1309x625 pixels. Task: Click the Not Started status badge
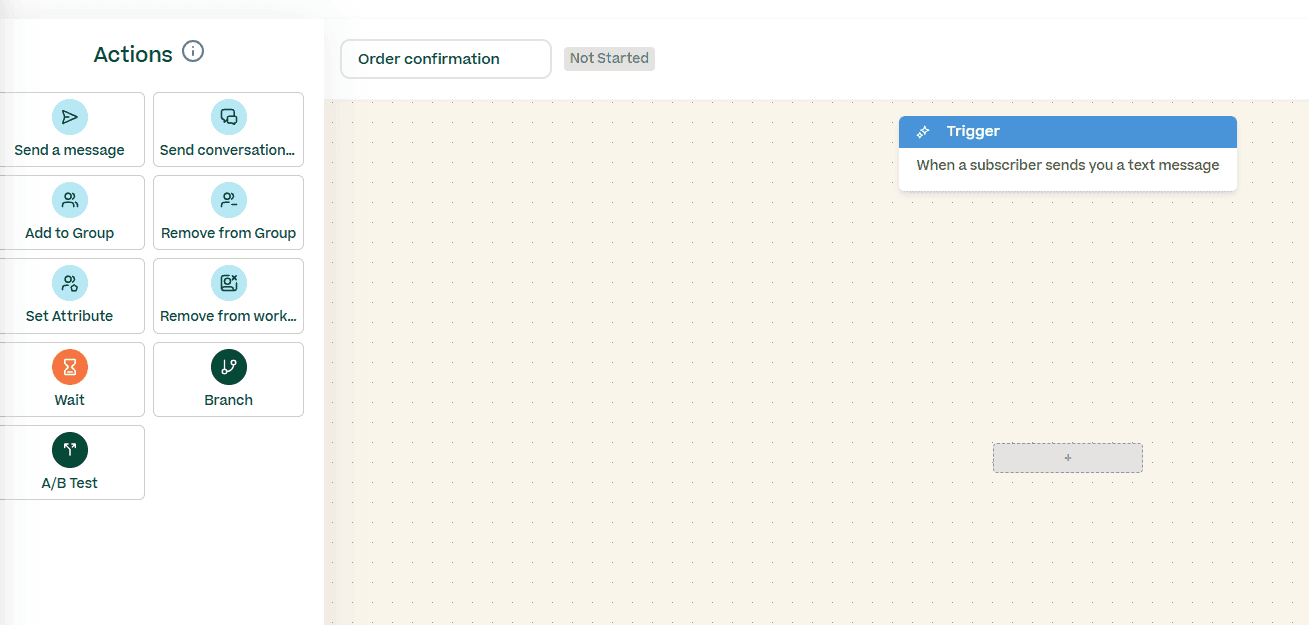coord(609,58)
